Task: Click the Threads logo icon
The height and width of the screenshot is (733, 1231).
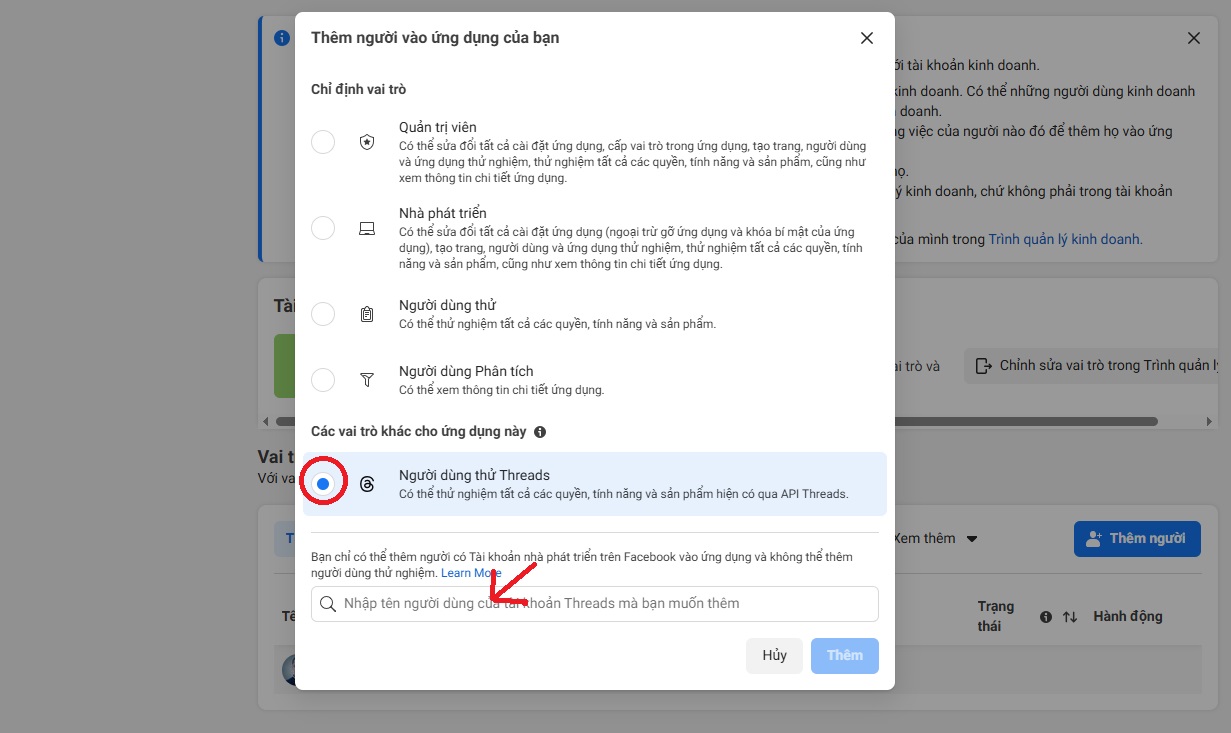Action: click(367, 484)
